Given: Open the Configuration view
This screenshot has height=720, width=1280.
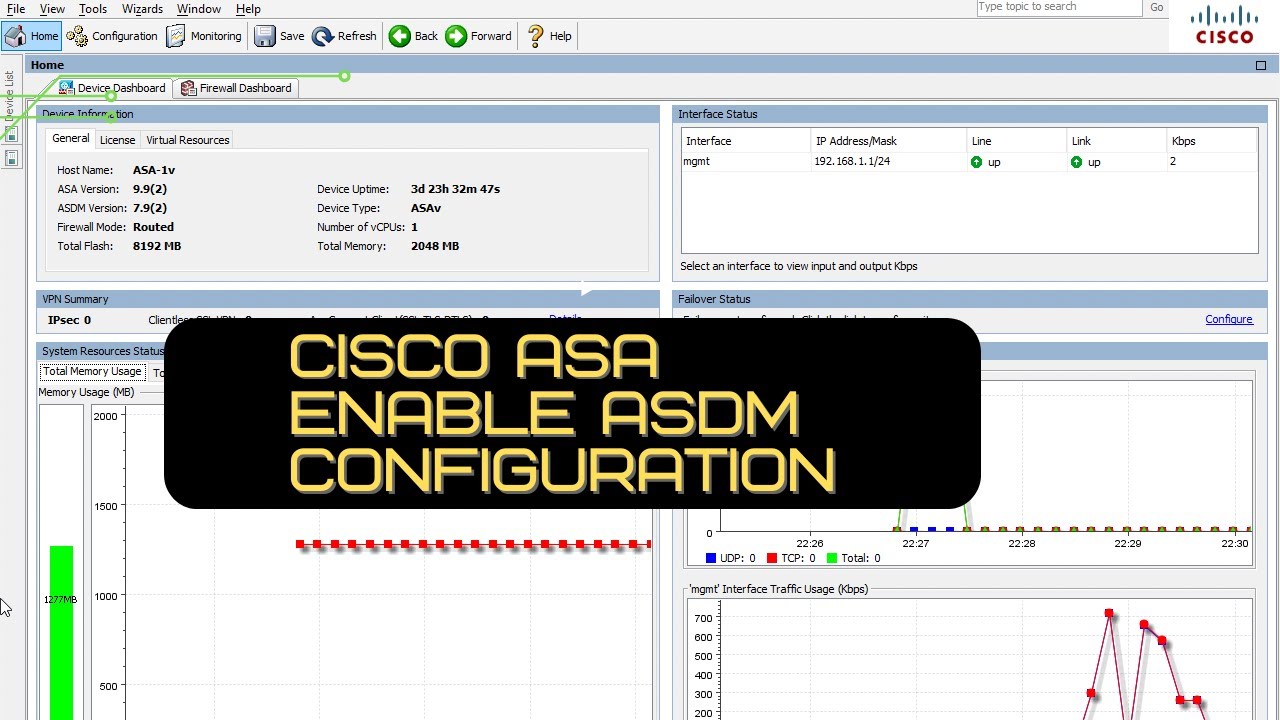Looking at the screenshot, I should [x=112, y=36].
